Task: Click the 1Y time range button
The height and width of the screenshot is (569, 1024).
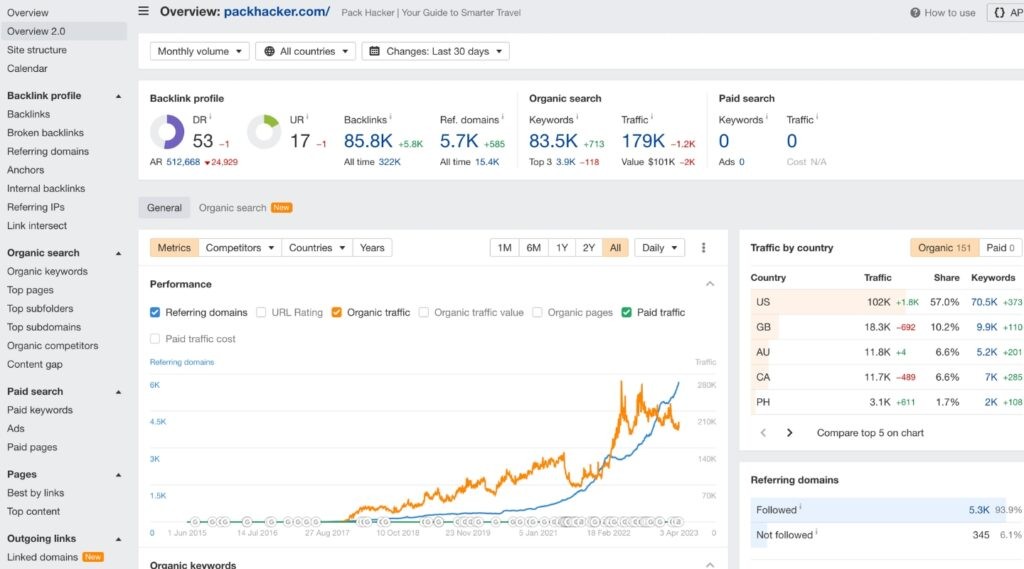Action: 561,248
